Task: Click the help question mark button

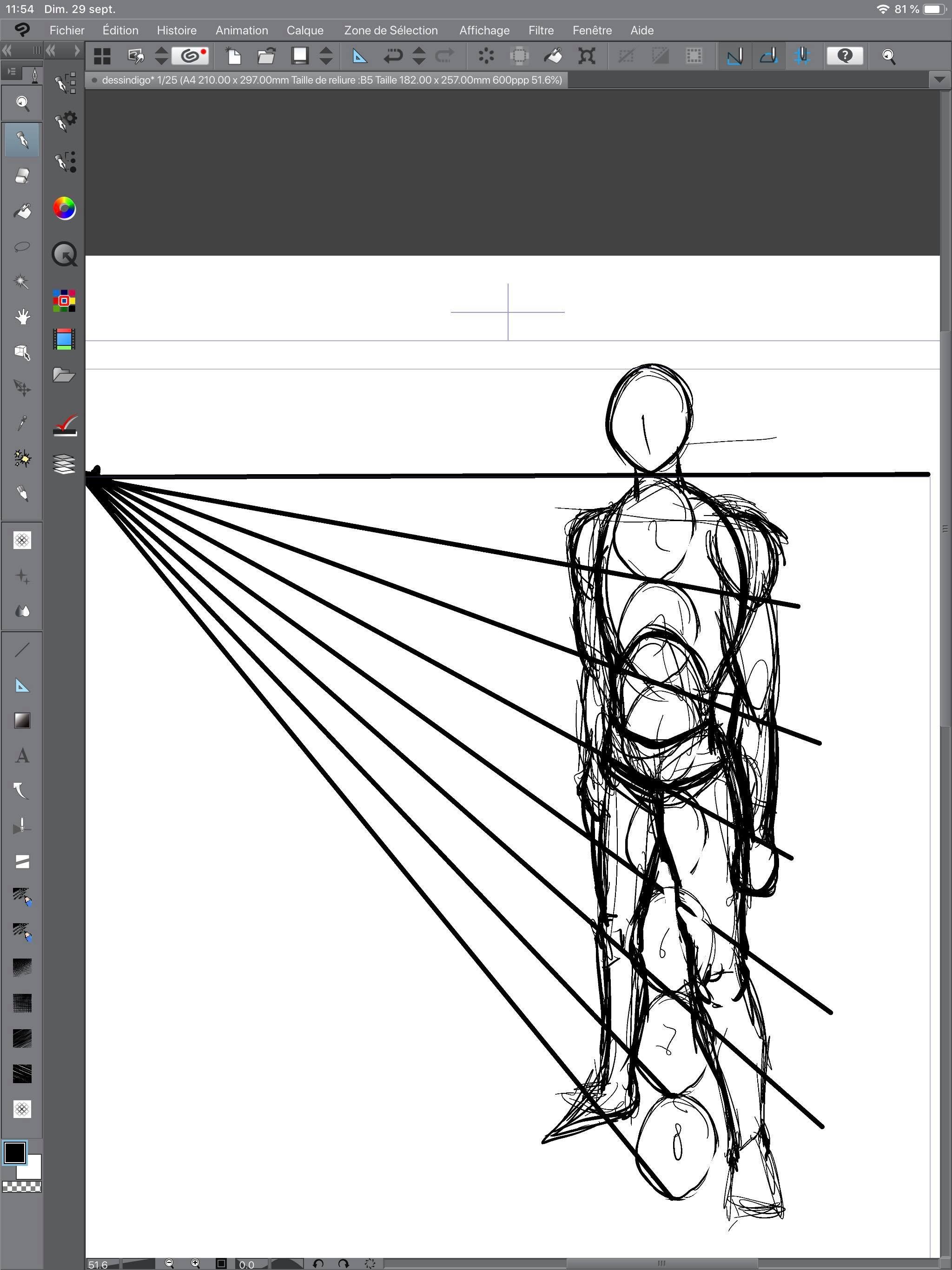Action: point(845,56)
